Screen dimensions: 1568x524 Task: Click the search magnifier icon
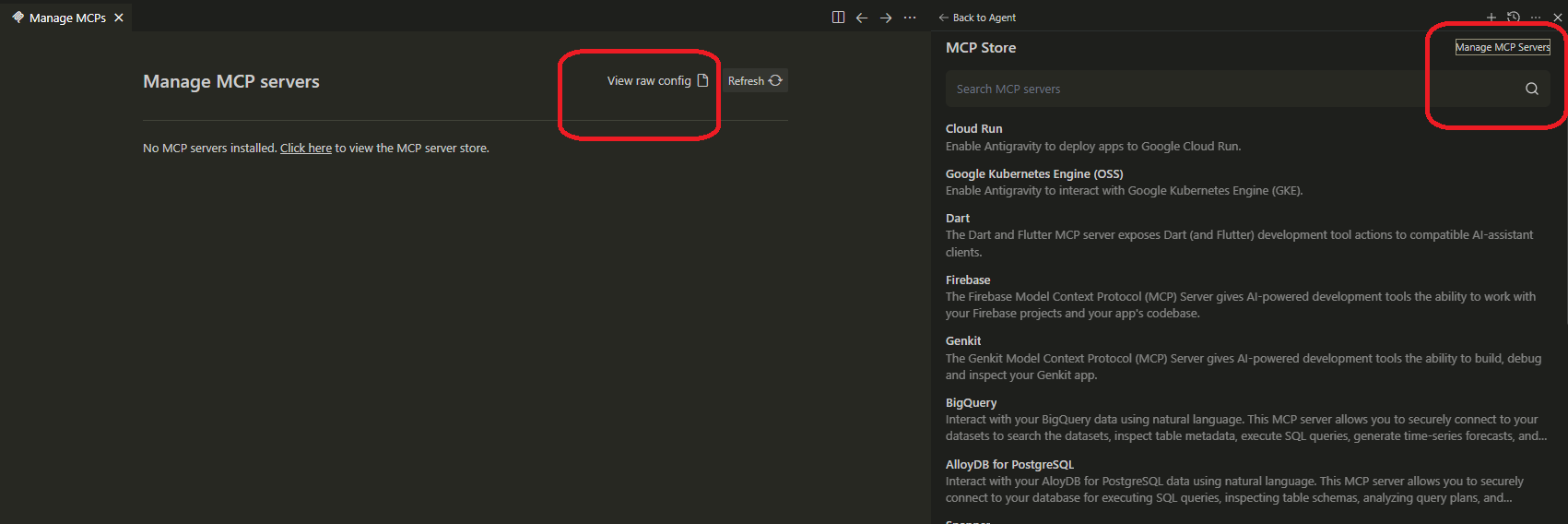click(x=1531, y=89)
